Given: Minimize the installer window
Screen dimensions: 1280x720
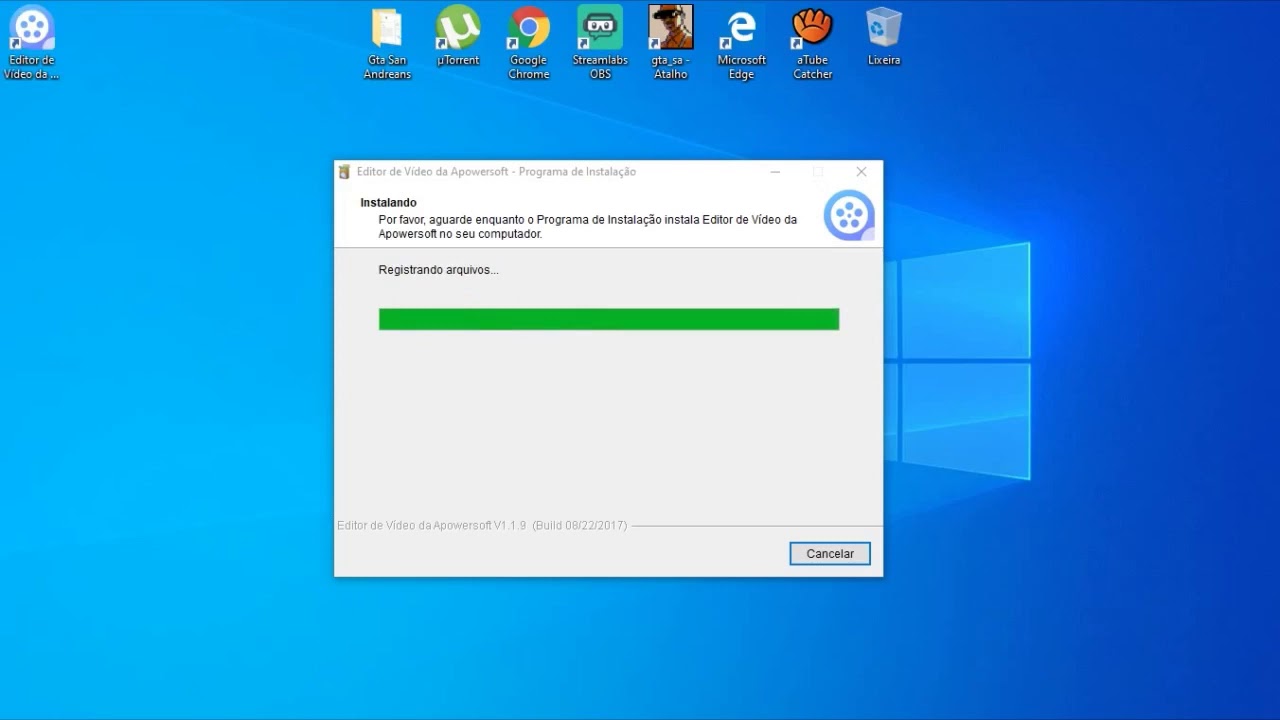Looking at the screenshot, I should coord(775,172).
